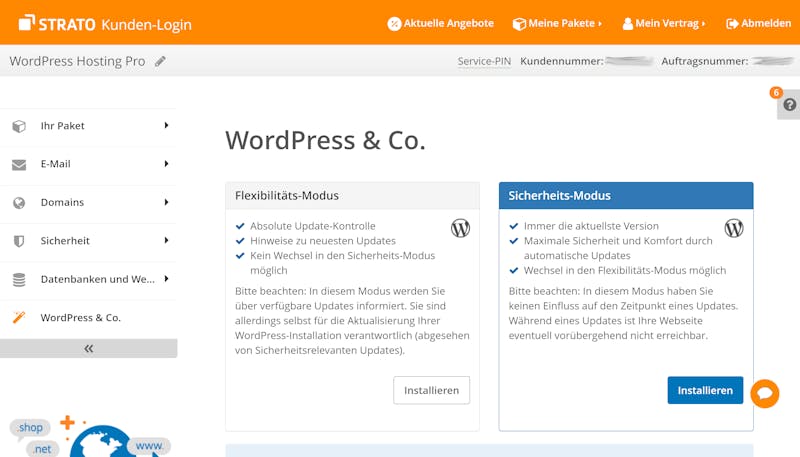Install WordPress in Sicherheits-Modus
800x457 pixels.
[x=705, y=390]
